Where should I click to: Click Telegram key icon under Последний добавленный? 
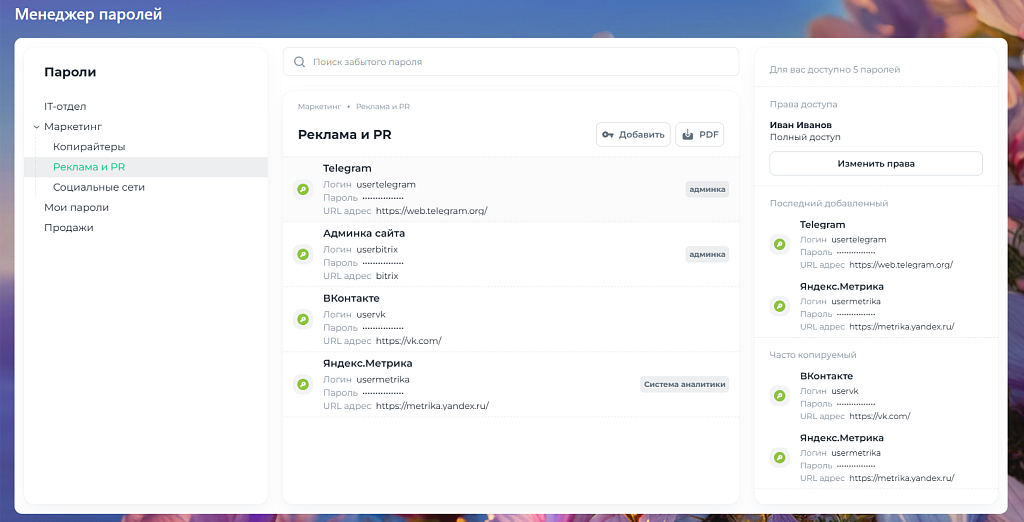(780, 244)
